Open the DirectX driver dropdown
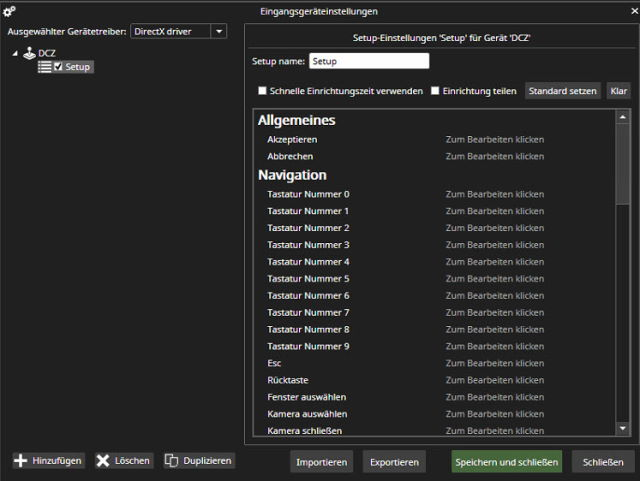Screen dimensions: 640x481 pos(219,31)
